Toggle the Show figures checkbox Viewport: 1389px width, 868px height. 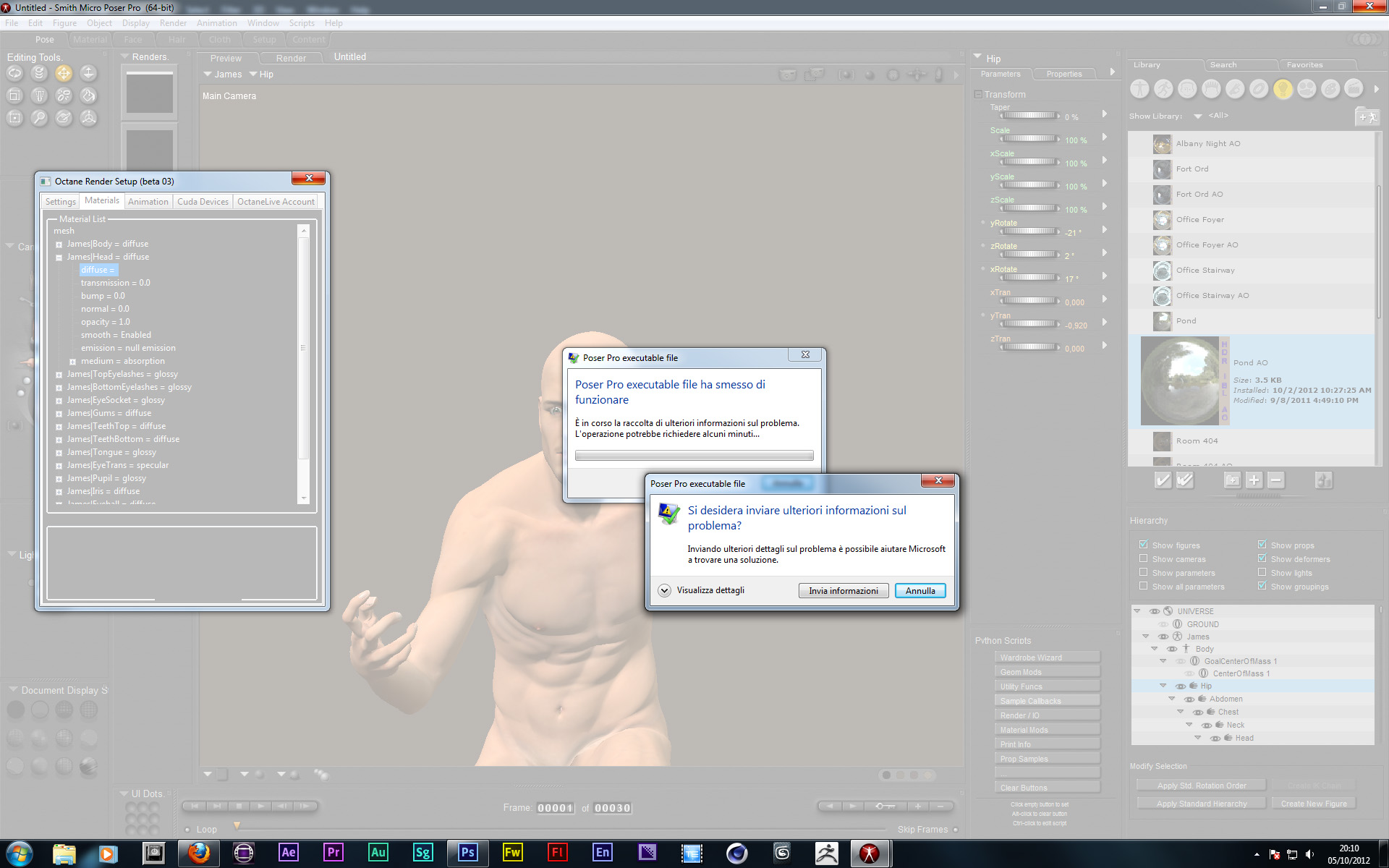pyautogui.click(x=1144, y=545)
